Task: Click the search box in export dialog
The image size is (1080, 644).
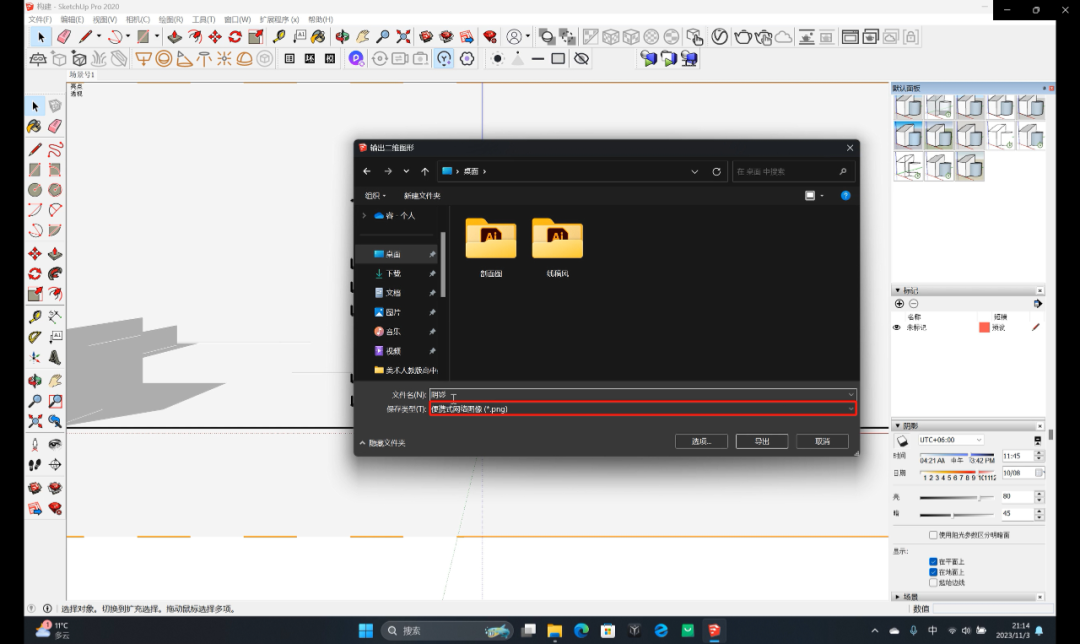Action: point(792,172)
